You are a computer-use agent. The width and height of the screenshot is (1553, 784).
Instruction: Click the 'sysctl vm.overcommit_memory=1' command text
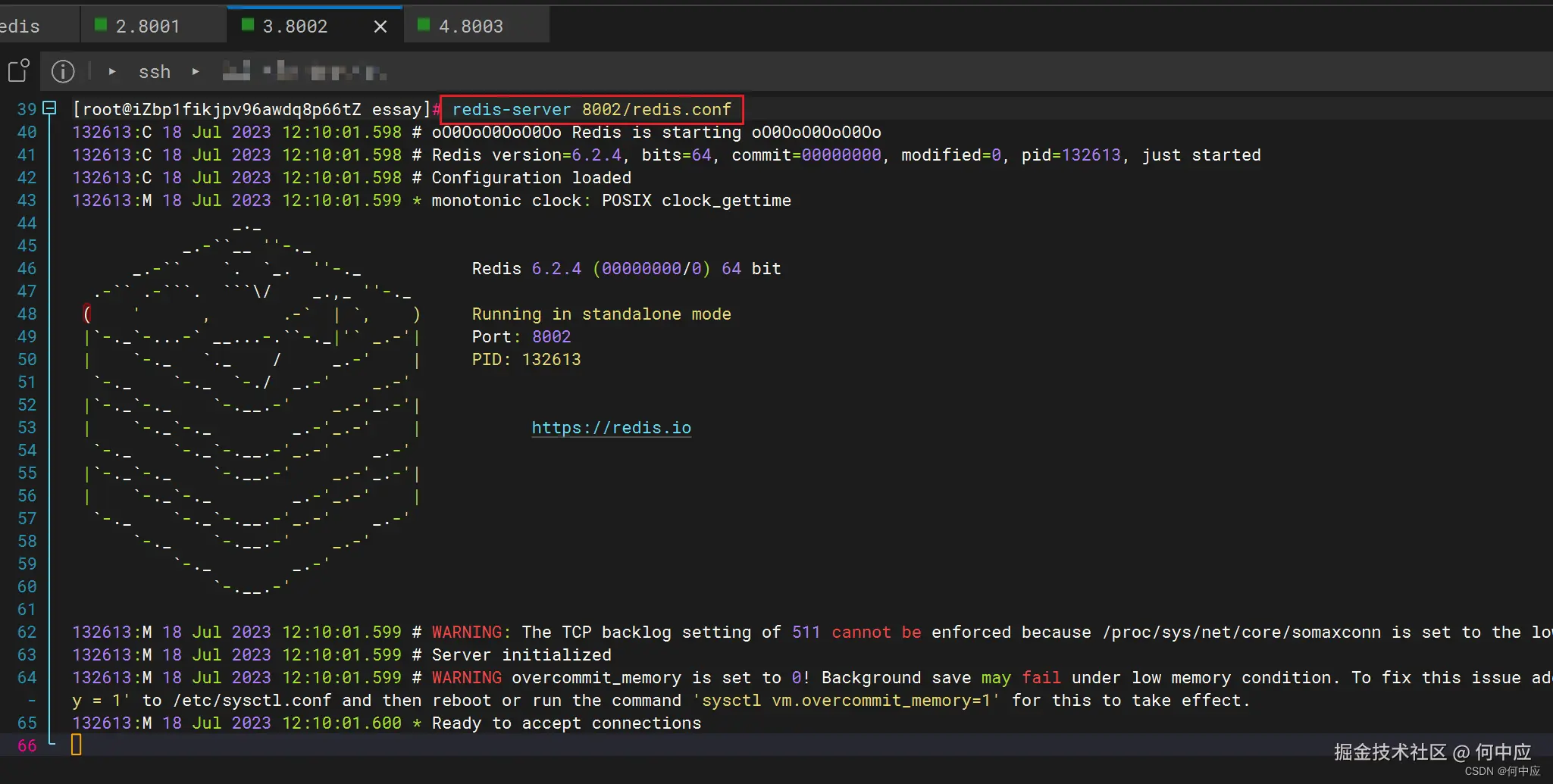846,701
